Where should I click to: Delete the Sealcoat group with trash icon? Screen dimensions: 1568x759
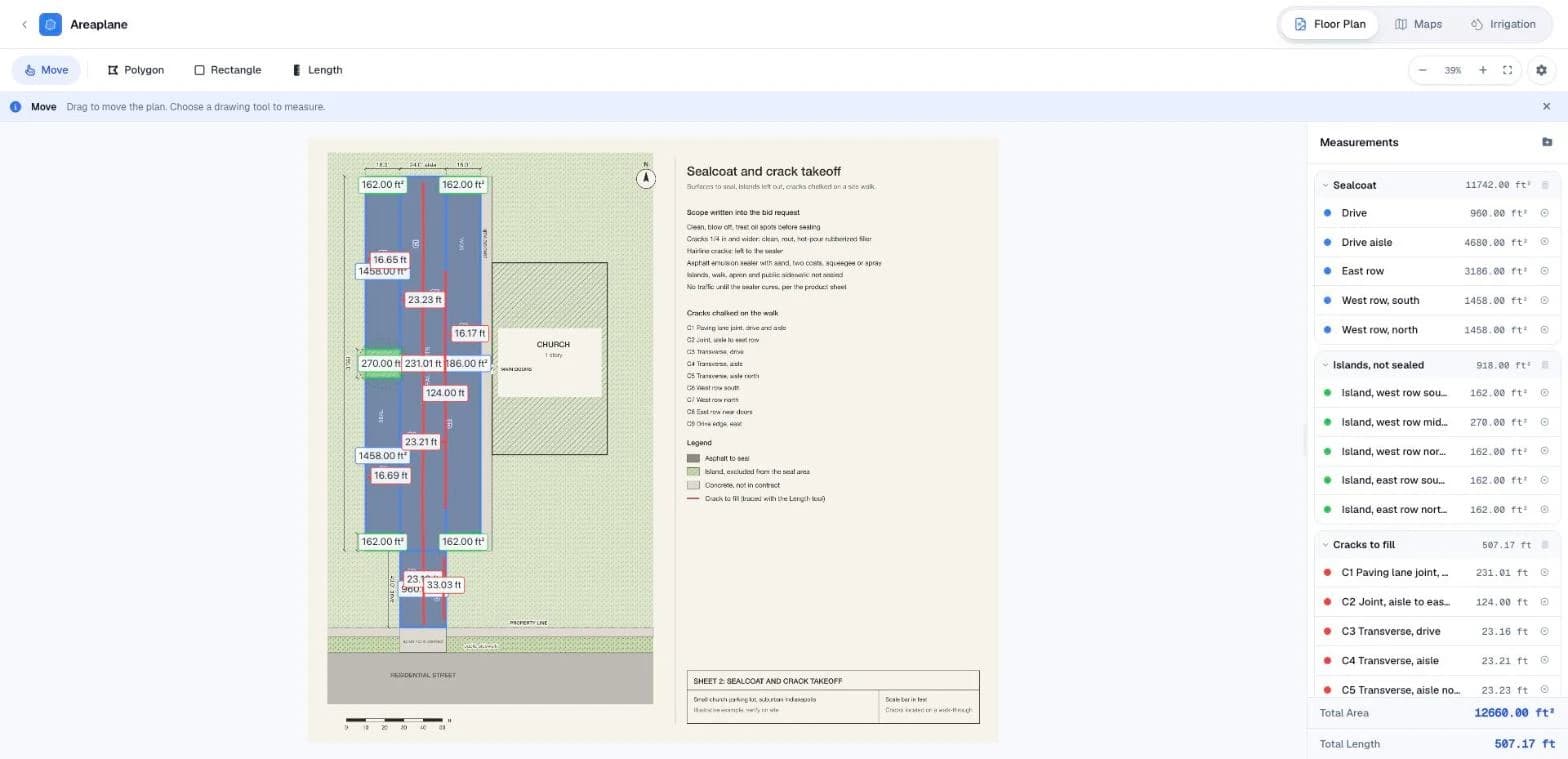[x=1544, y=185]
